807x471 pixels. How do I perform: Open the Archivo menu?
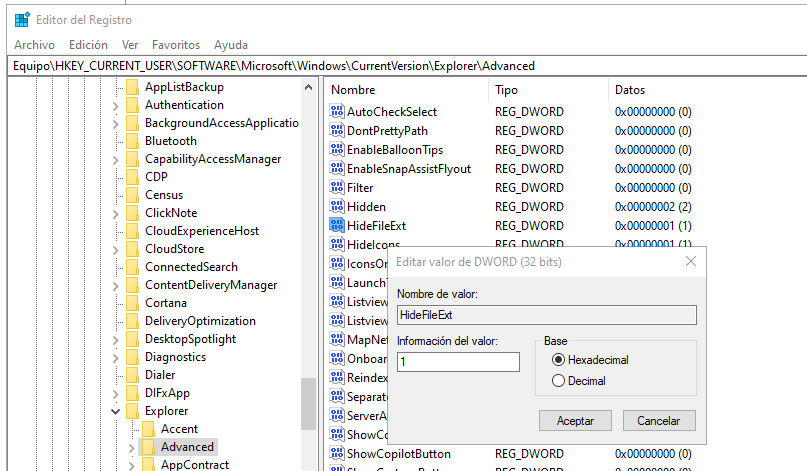click(34, 45)
